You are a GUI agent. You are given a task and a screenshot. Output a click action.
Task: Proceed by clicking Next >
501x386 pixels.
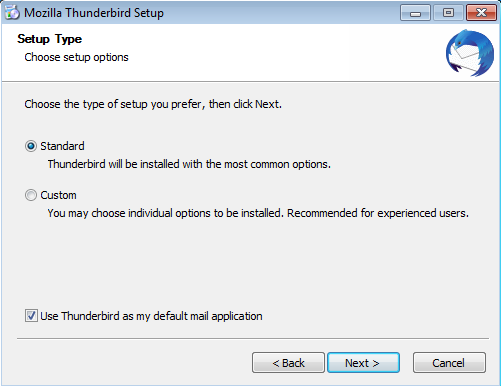point(363,363)
